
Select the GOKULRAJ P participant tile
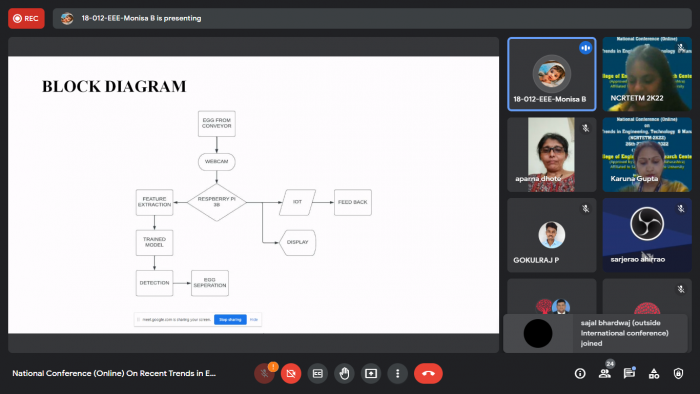[552, 235]
